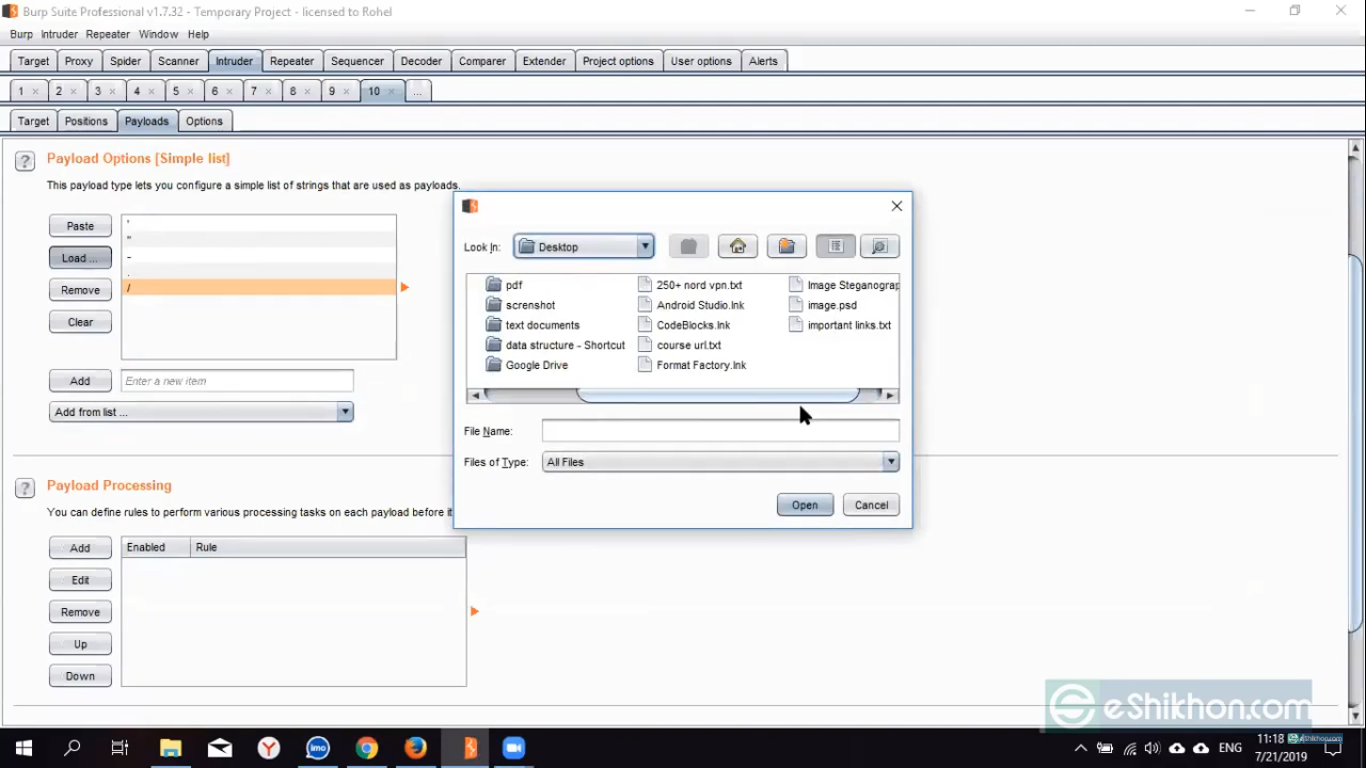Click the File Name text field
The height and width of the screenshot is (768, 1366).
[x=720, y=431]
